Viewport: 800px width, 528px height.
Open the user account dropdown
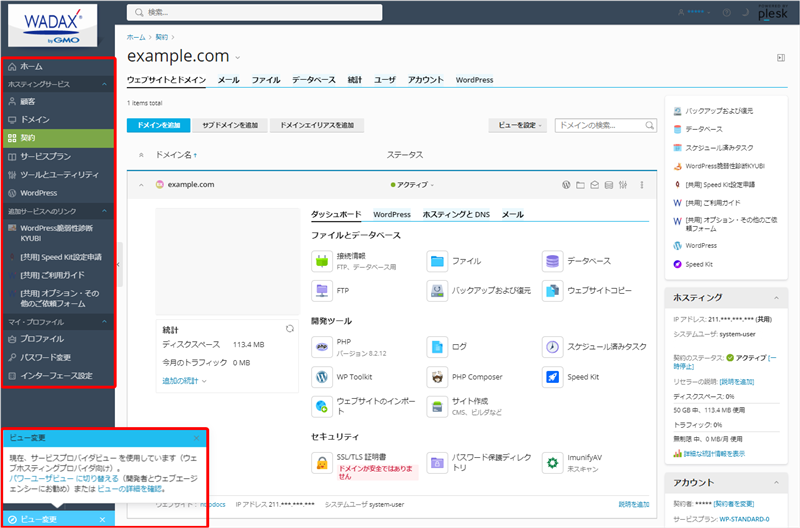tap(694, 12)
